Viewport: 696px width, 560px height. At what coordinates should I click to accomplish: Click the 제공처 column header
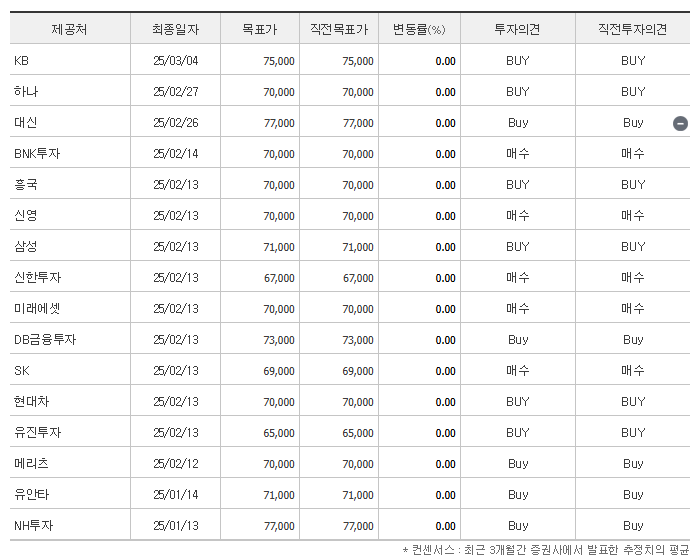click(x=70, y=29)
